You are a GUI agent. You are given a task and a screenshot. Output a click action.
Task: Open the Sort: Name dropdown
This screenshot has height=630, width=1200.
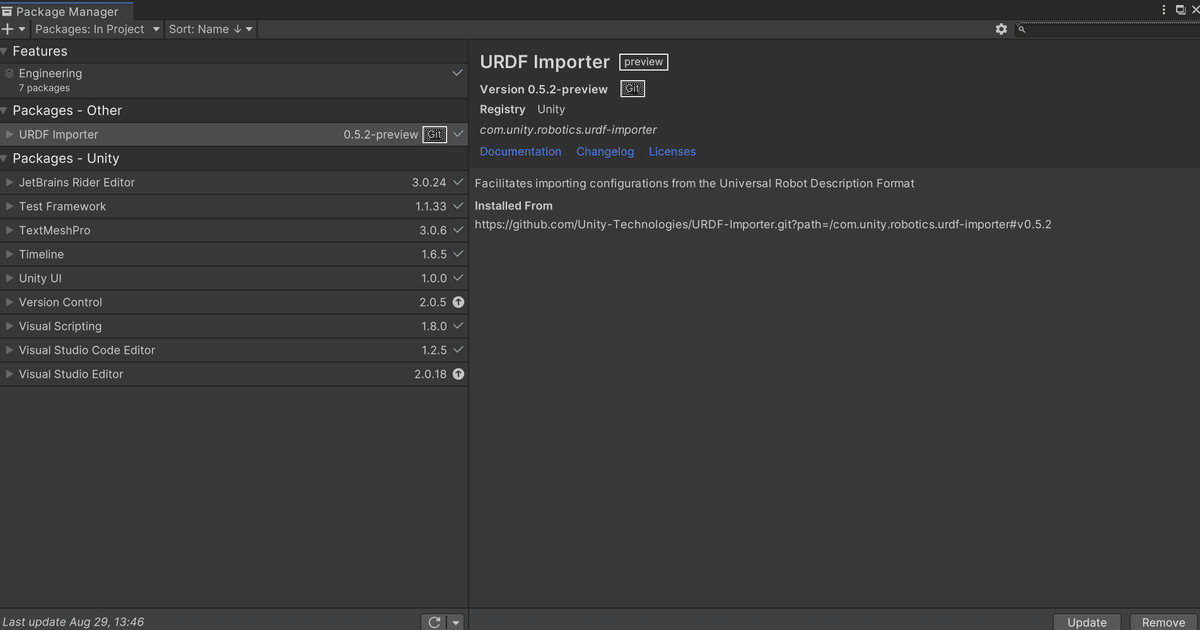tap(210, 30)
